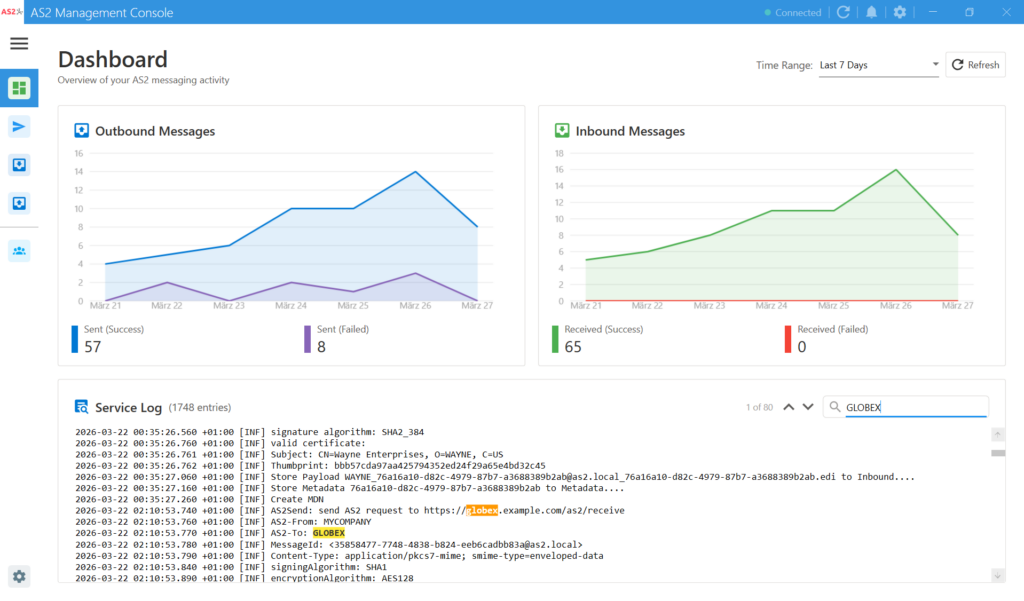Click the Connected status indicator
The height and width of the screenshot is (601, 1024).
pyautogui.click(x=792, y=13)
